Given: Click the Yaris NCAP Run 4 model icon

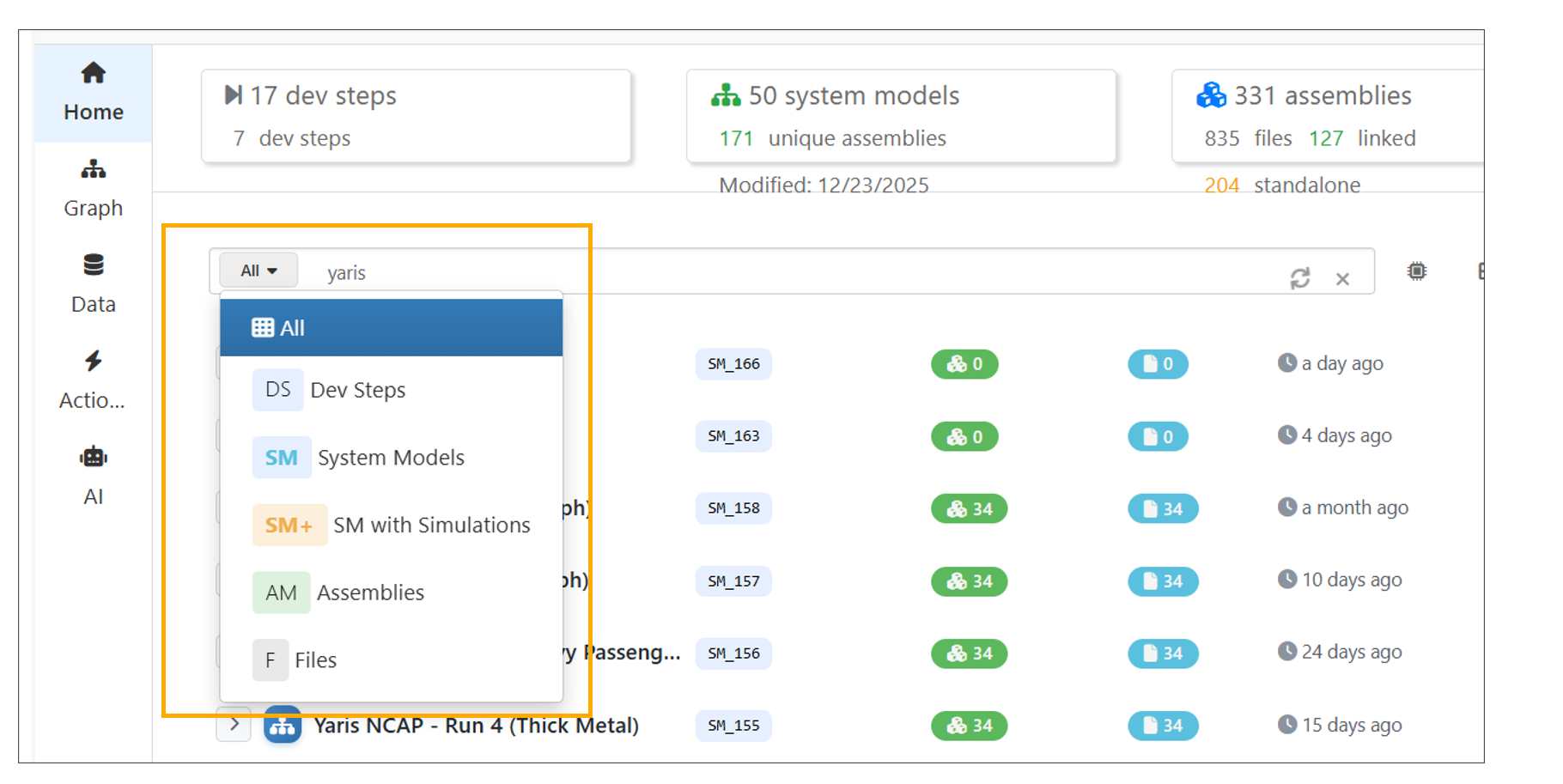Looking at the screenshot, I should coord(283,726).
